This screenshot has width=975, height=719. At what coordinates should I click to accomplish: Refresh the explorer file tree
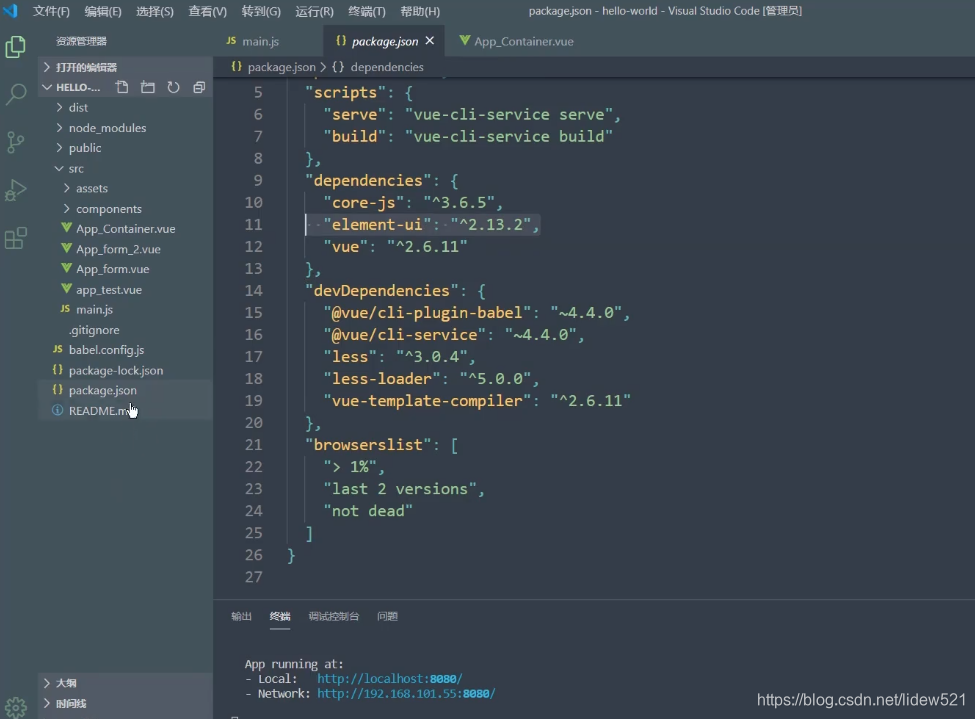point(173,87)
